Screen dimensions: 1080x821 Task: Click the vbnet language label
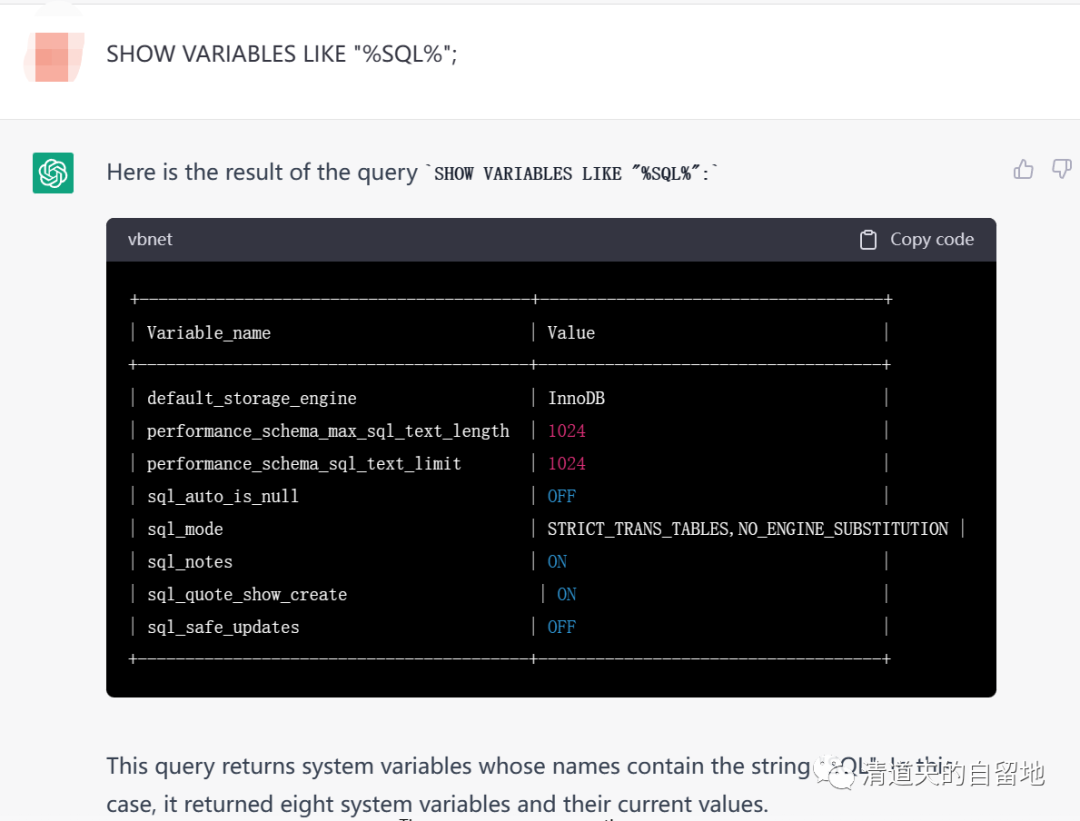tap(150, 240)
